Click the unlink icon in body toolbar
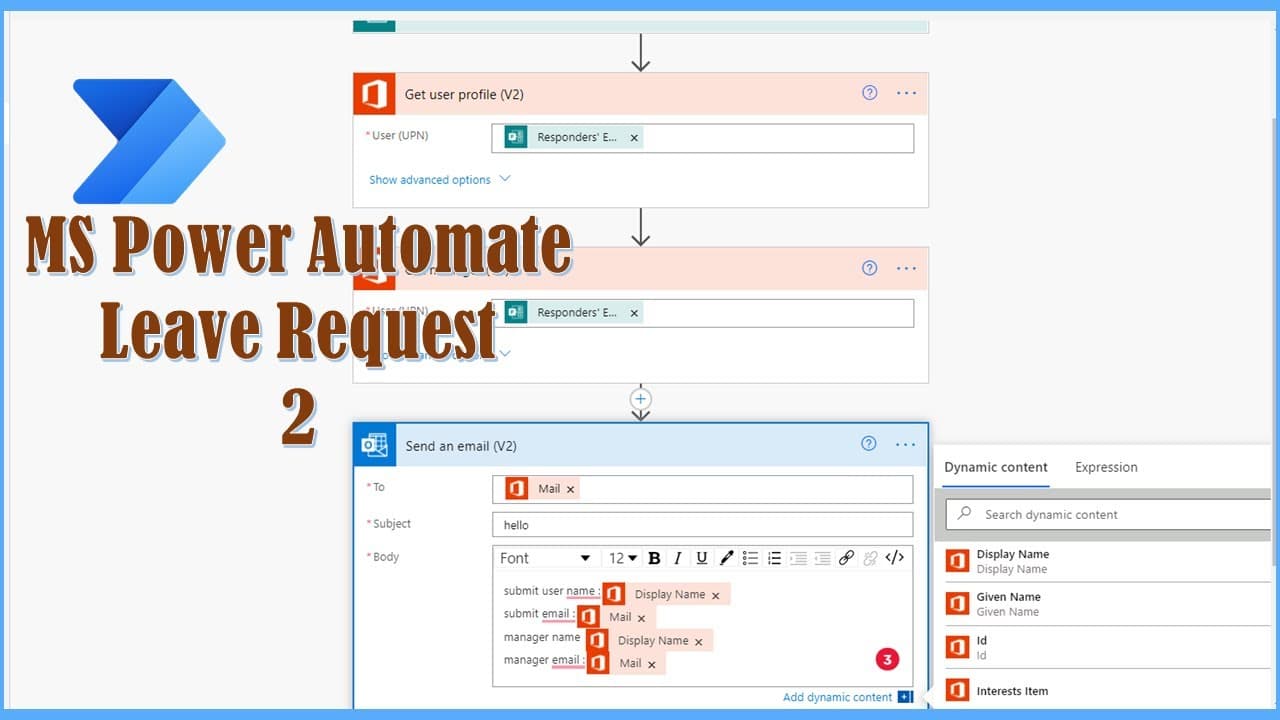 (x=870, y=558)
